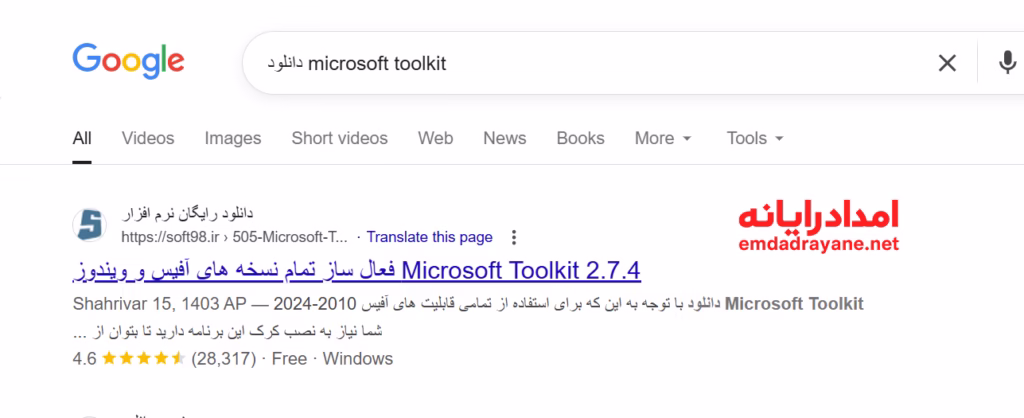Click the soft98 site favicon

90,225
